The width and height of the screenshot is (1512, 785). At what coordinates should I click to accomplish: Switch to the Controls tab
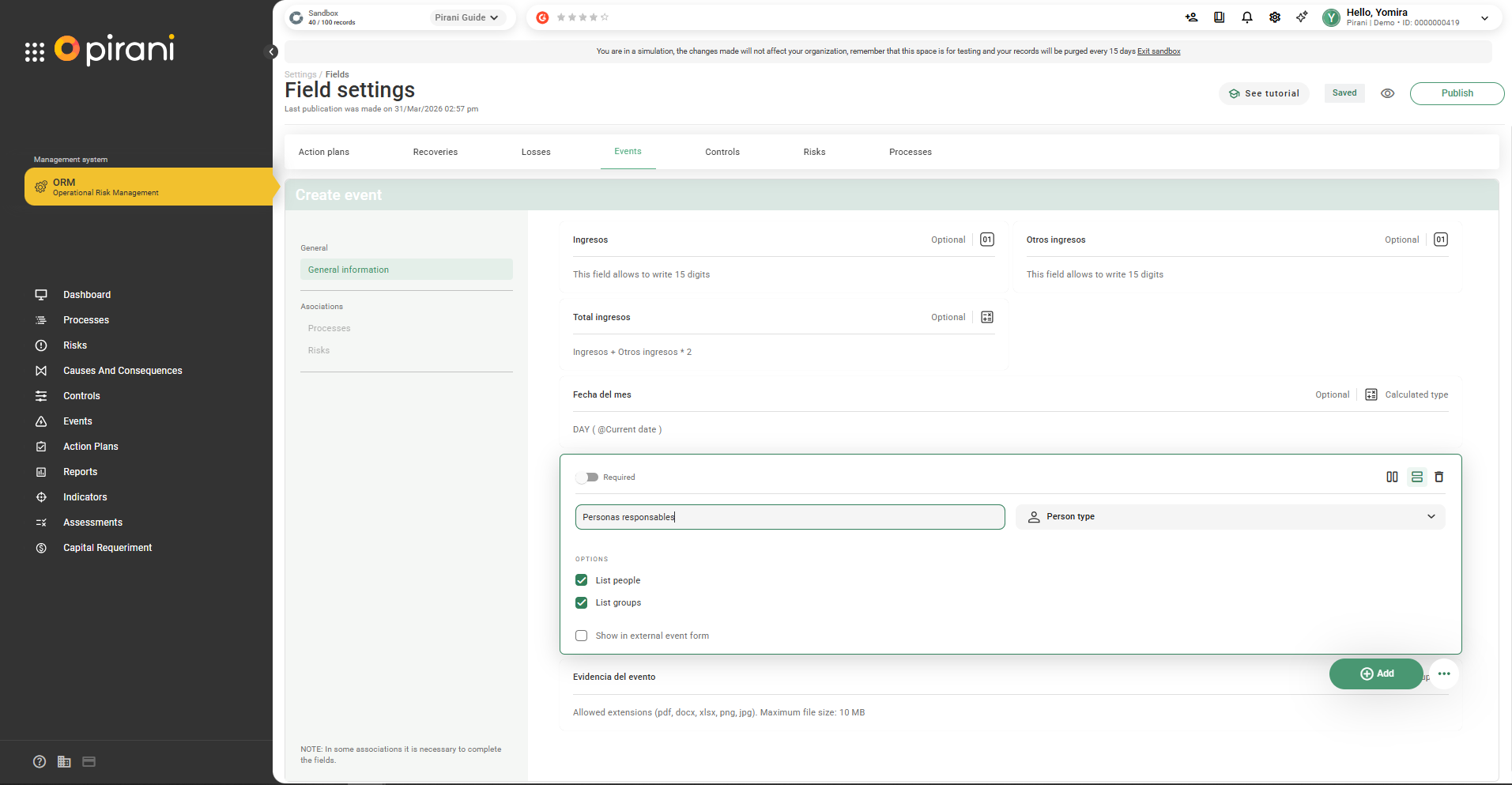point(722,152)
